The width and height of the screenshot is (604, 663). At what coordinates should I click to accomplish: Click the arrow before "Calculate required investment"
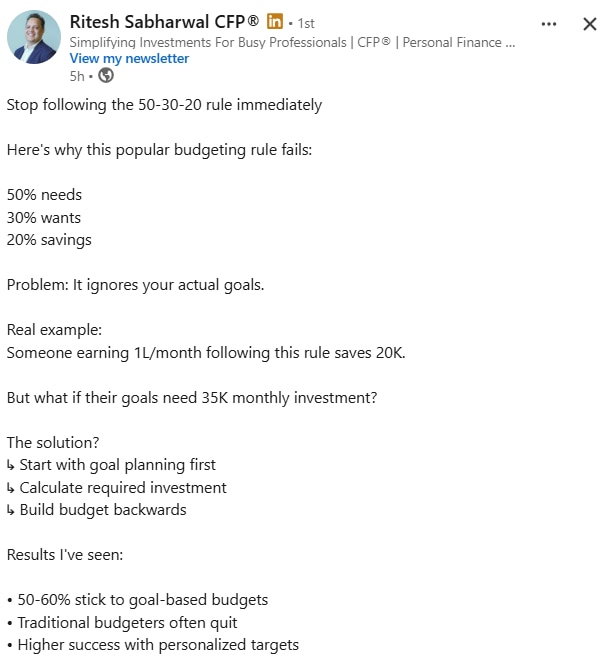[11, 488]
